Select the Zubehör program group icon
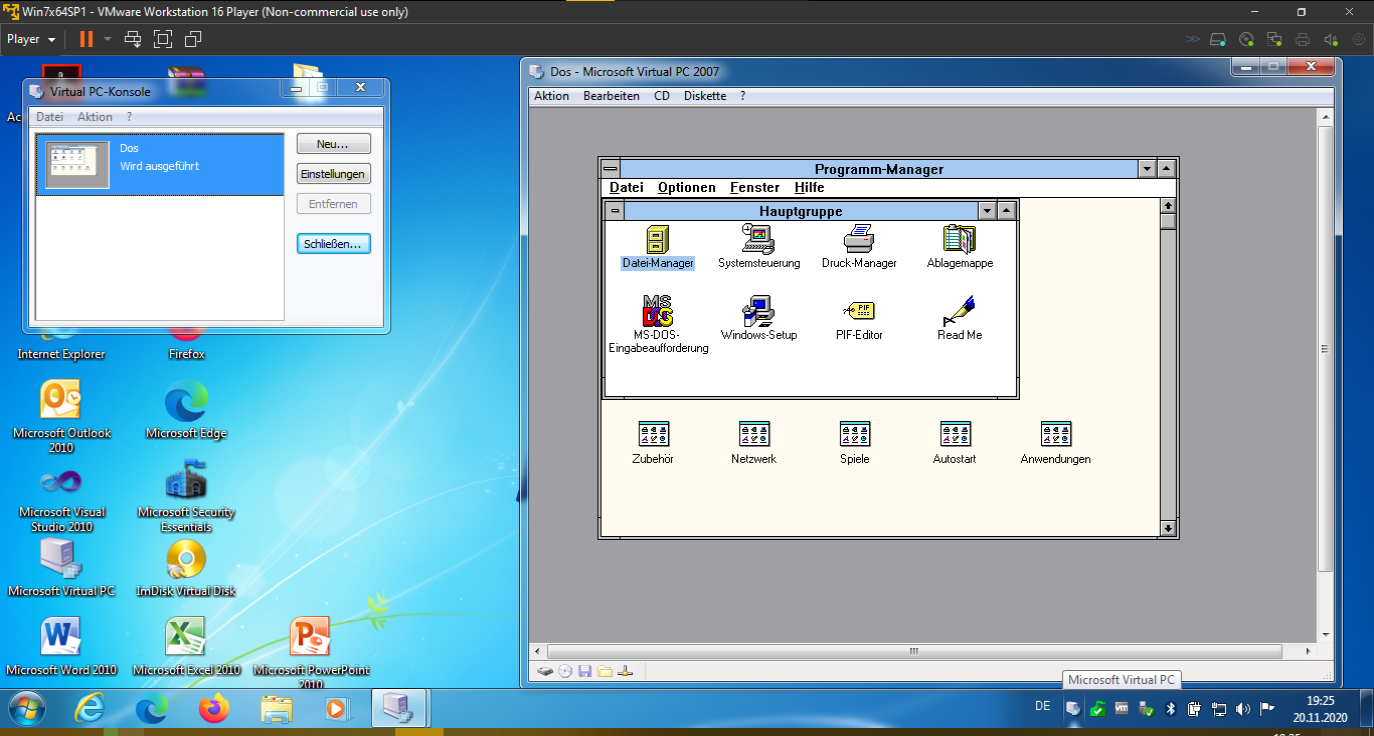Screen dimensions: 1374x736 click(653, 434)
